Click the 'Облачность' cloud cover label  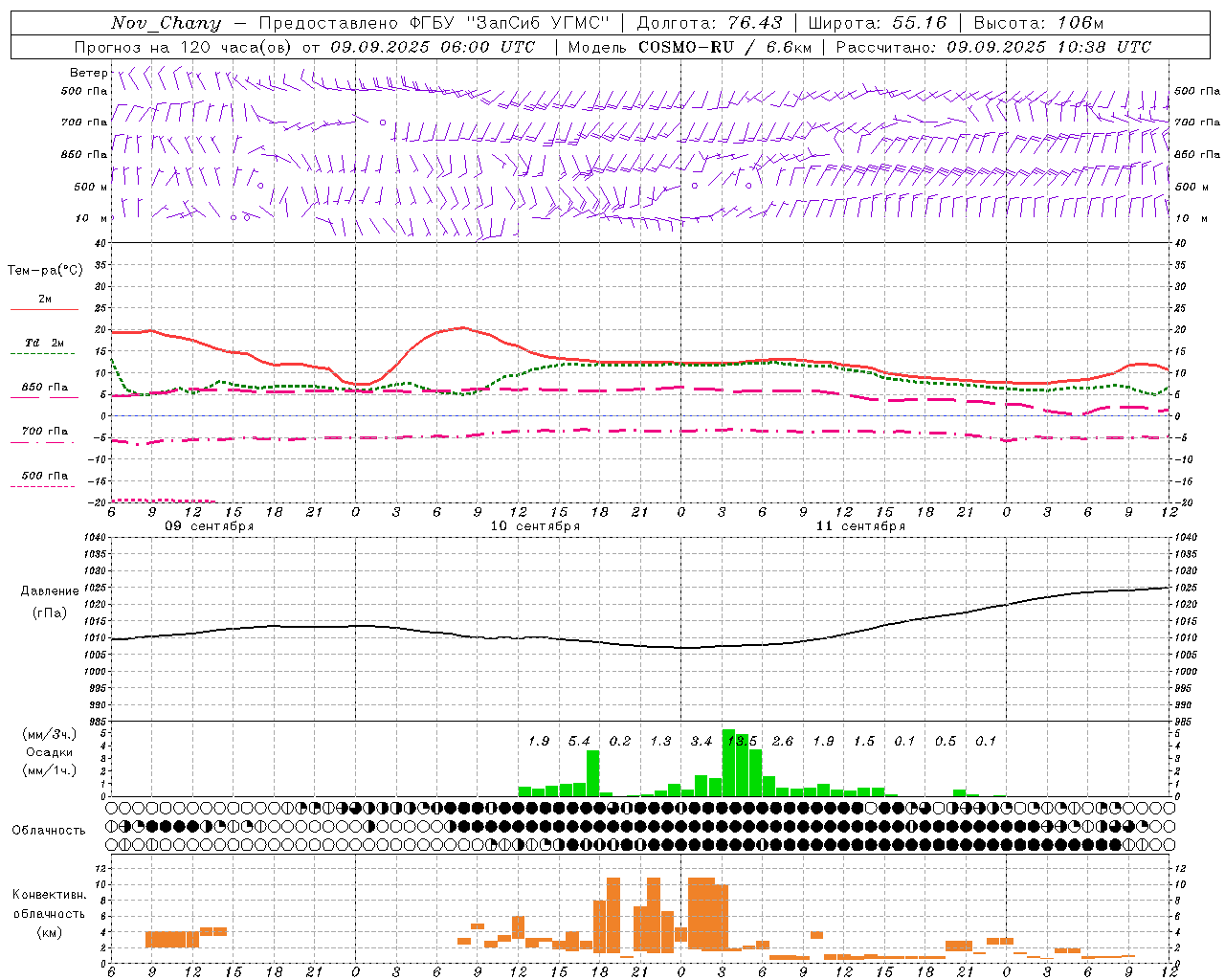point(49,831)
